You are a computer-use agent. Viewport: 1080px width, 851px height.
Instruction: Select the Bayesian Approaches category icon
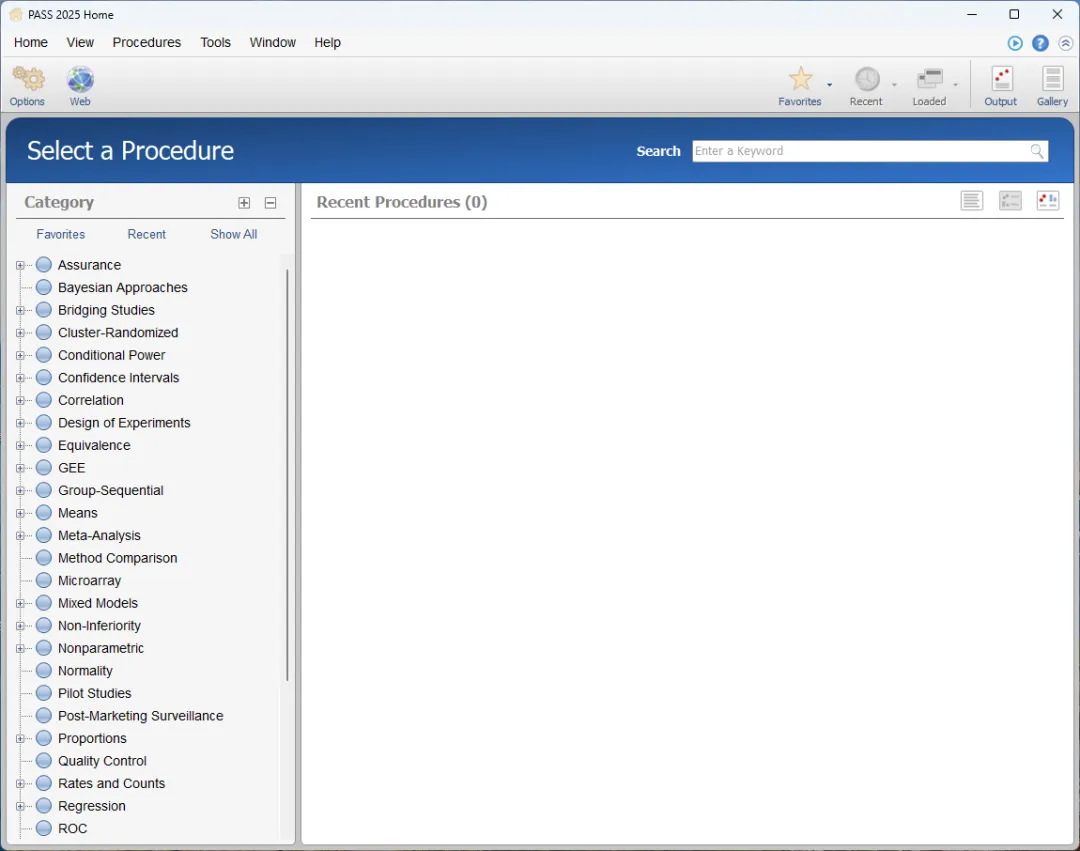[44, 287]
